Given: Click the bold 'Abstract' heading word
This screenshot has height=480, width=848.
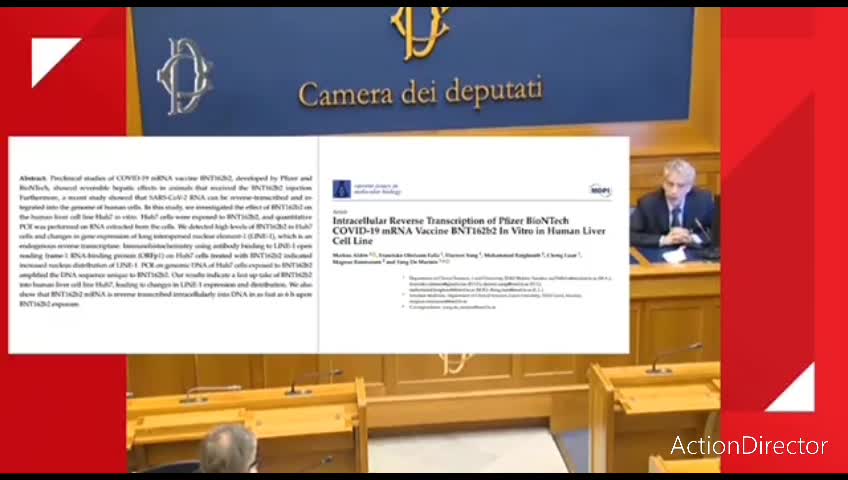Looking at the screenshot, I should (x=33, y=178).
